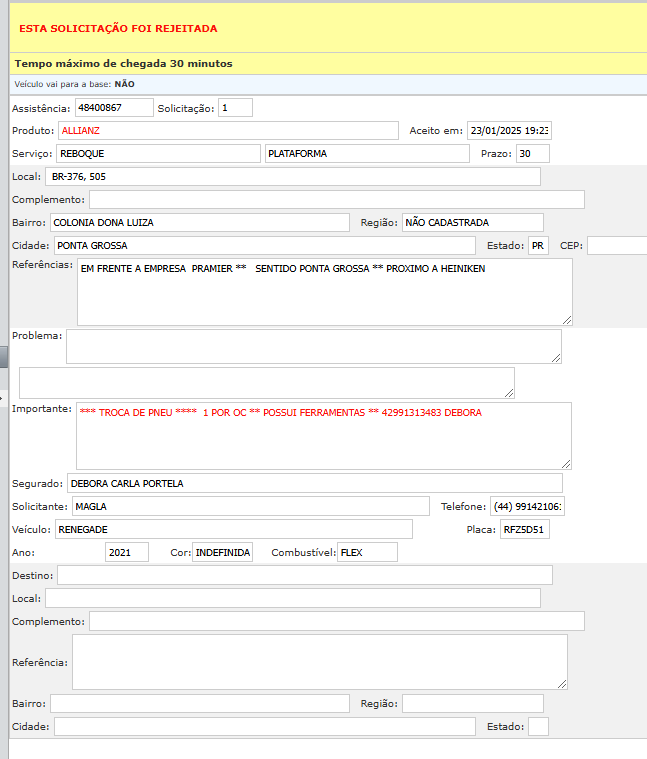Click the Assistência field showing 48400867

click(x=113, y=107)
